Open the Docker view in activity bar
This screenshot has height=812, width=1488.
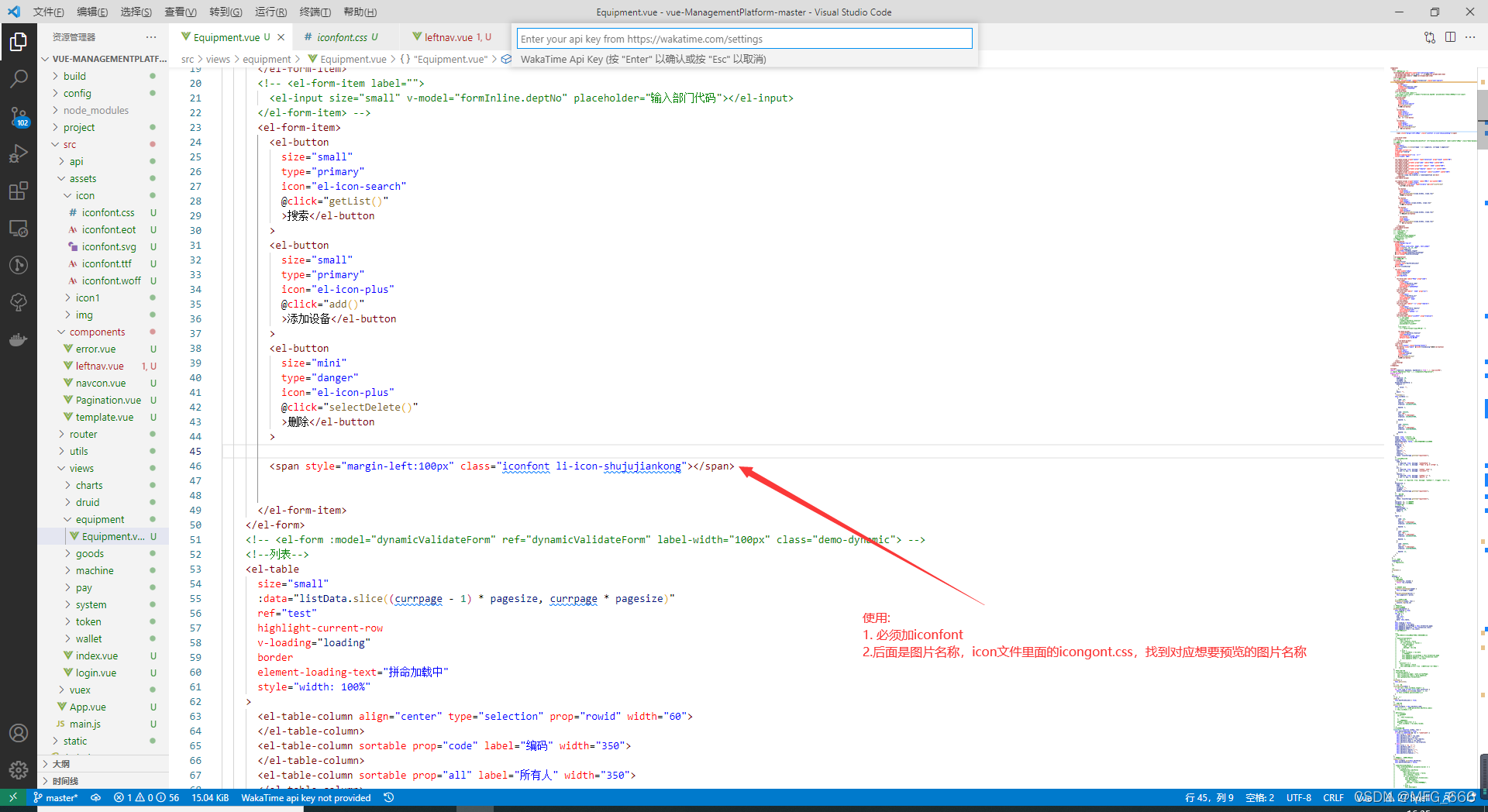point(19,339)
